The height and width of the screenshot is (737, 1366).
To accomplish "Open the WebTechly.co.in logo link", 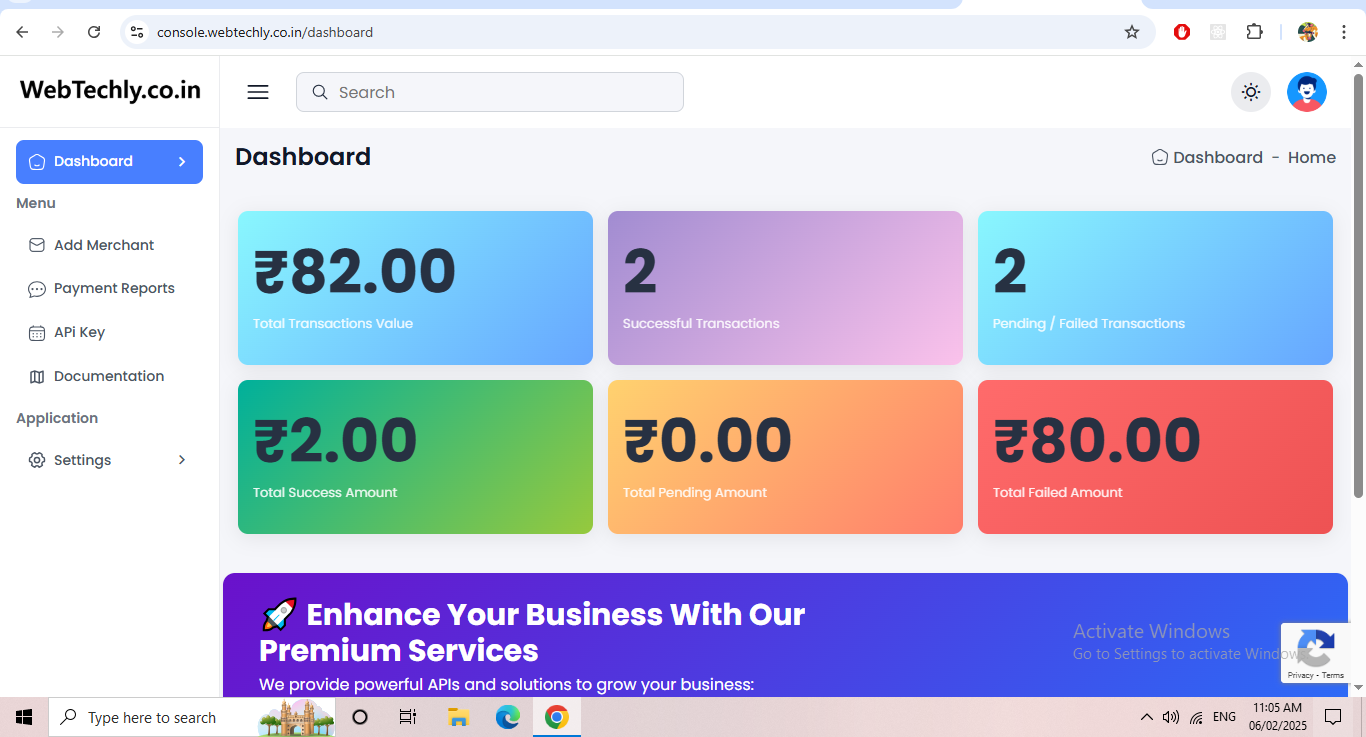I will (109, 90).
